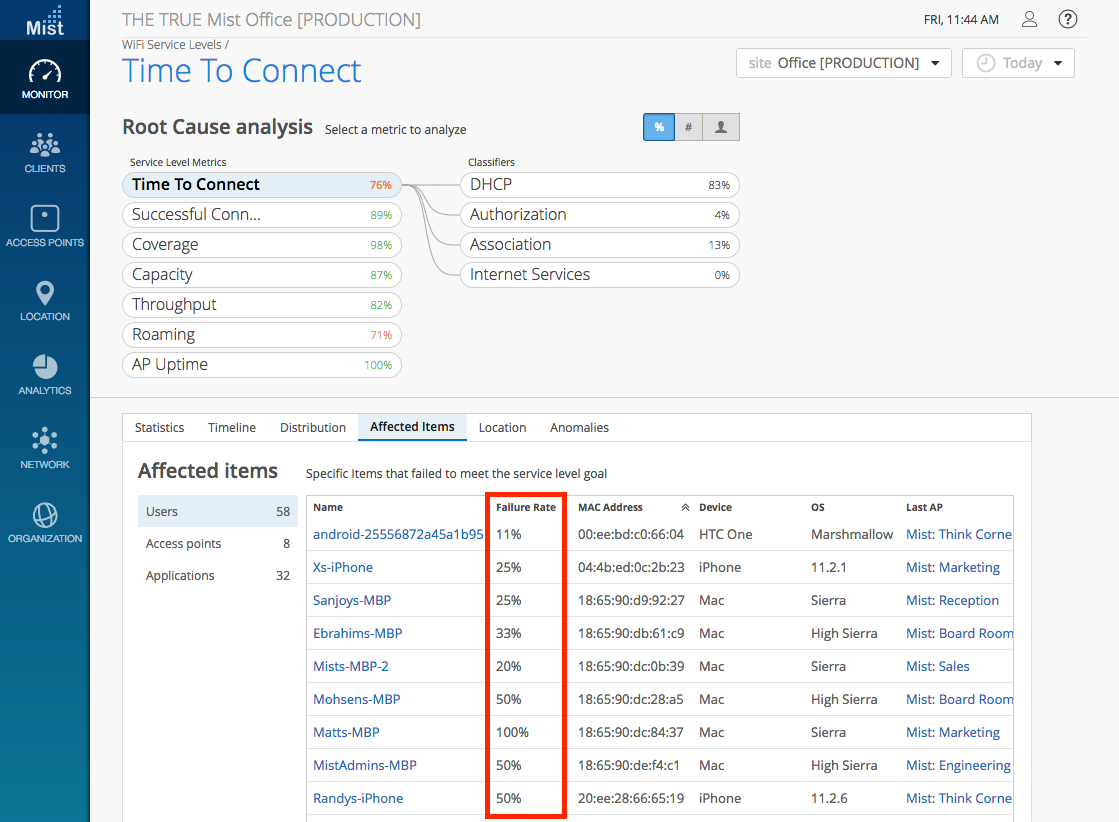The height and width of the screenshot is (822, 1119).
Task: Open the Today time range dropdown
Action: (x=1018, y=63)
